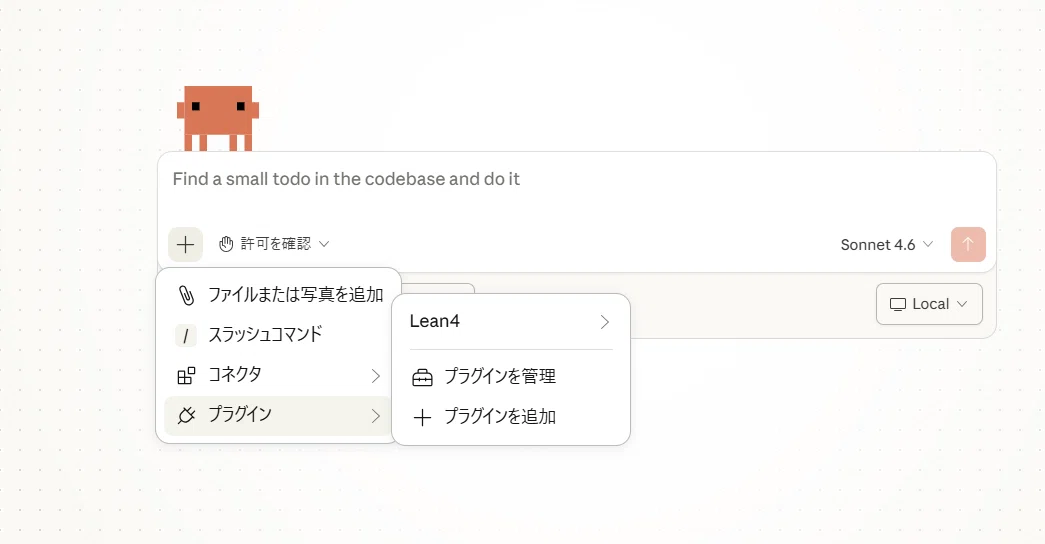This screenshot has height=544, width=1045.
Task: Click the slash command icon
Action: tap(186, 335)
